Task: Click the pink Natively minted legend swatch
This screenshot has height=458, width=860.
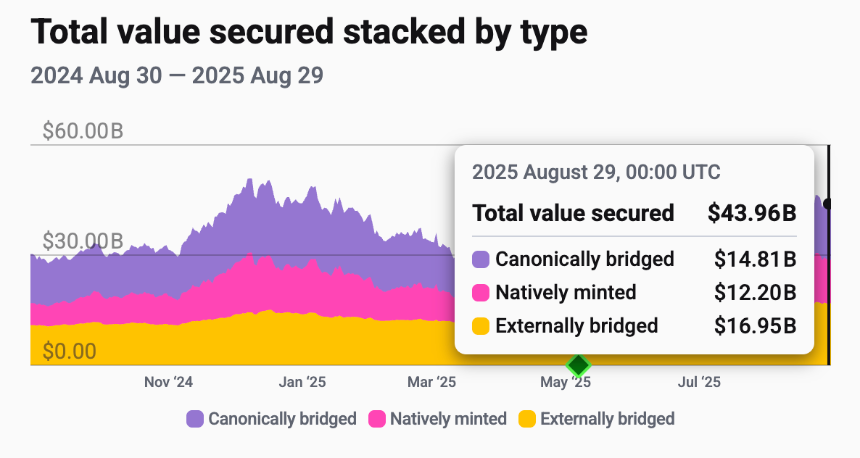Action: (377, 419)
